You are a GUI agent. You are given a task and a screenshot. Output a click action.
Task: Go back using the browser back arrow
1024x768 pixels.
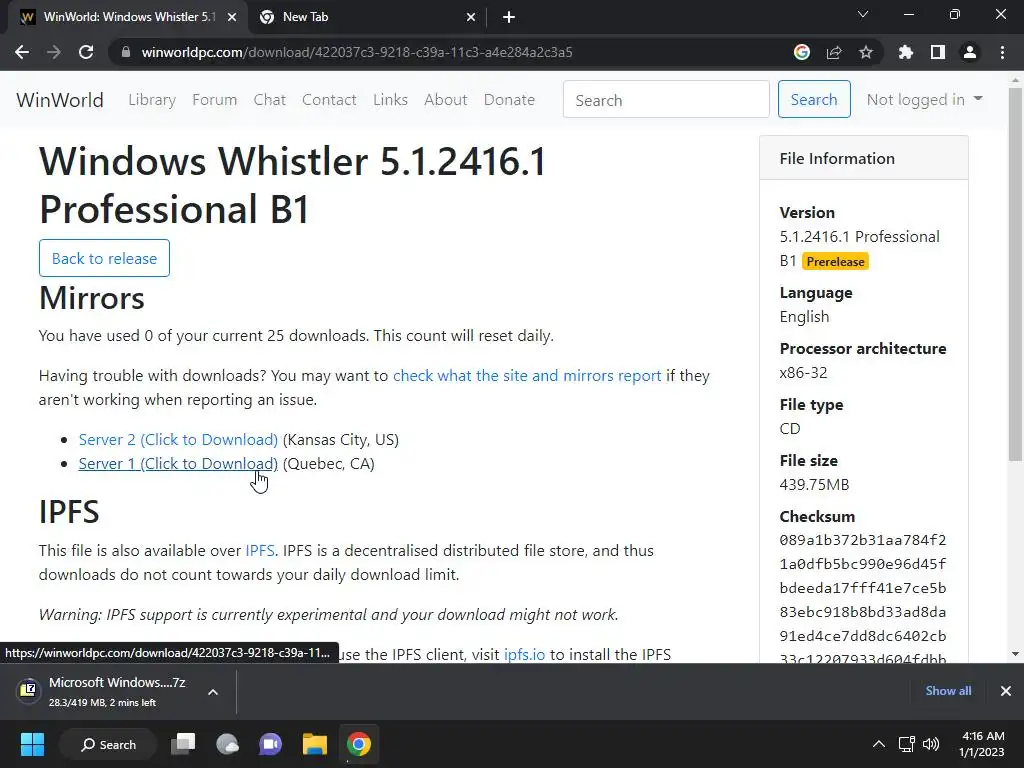coord(22,52)
